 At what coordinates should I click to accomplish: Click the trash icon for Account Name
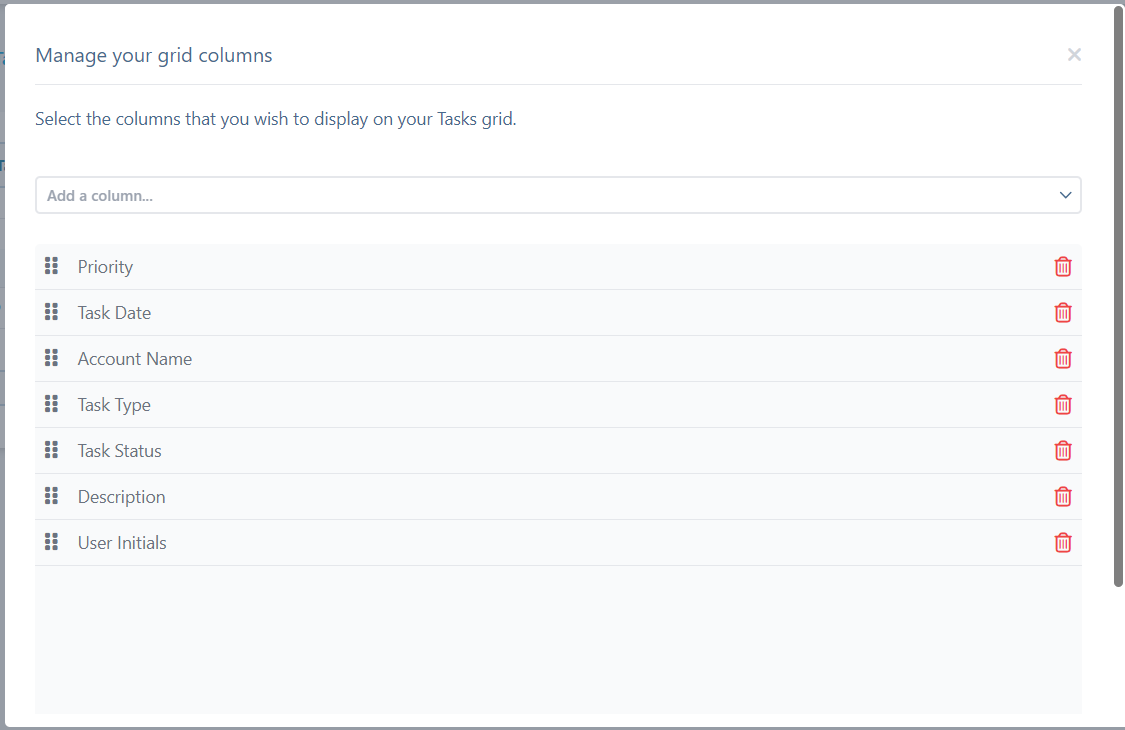1063,358
